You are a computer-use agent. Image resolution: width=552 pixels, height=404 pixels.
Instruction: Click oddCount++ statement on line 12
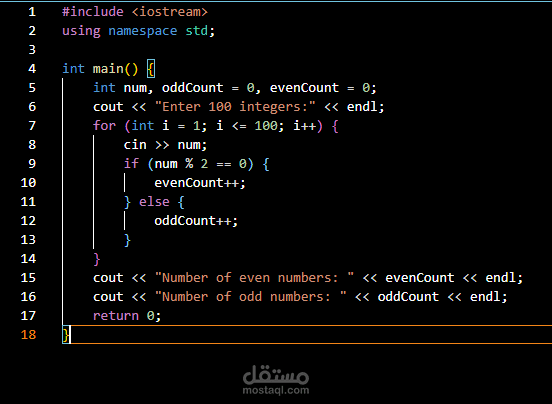pos(196,221)
